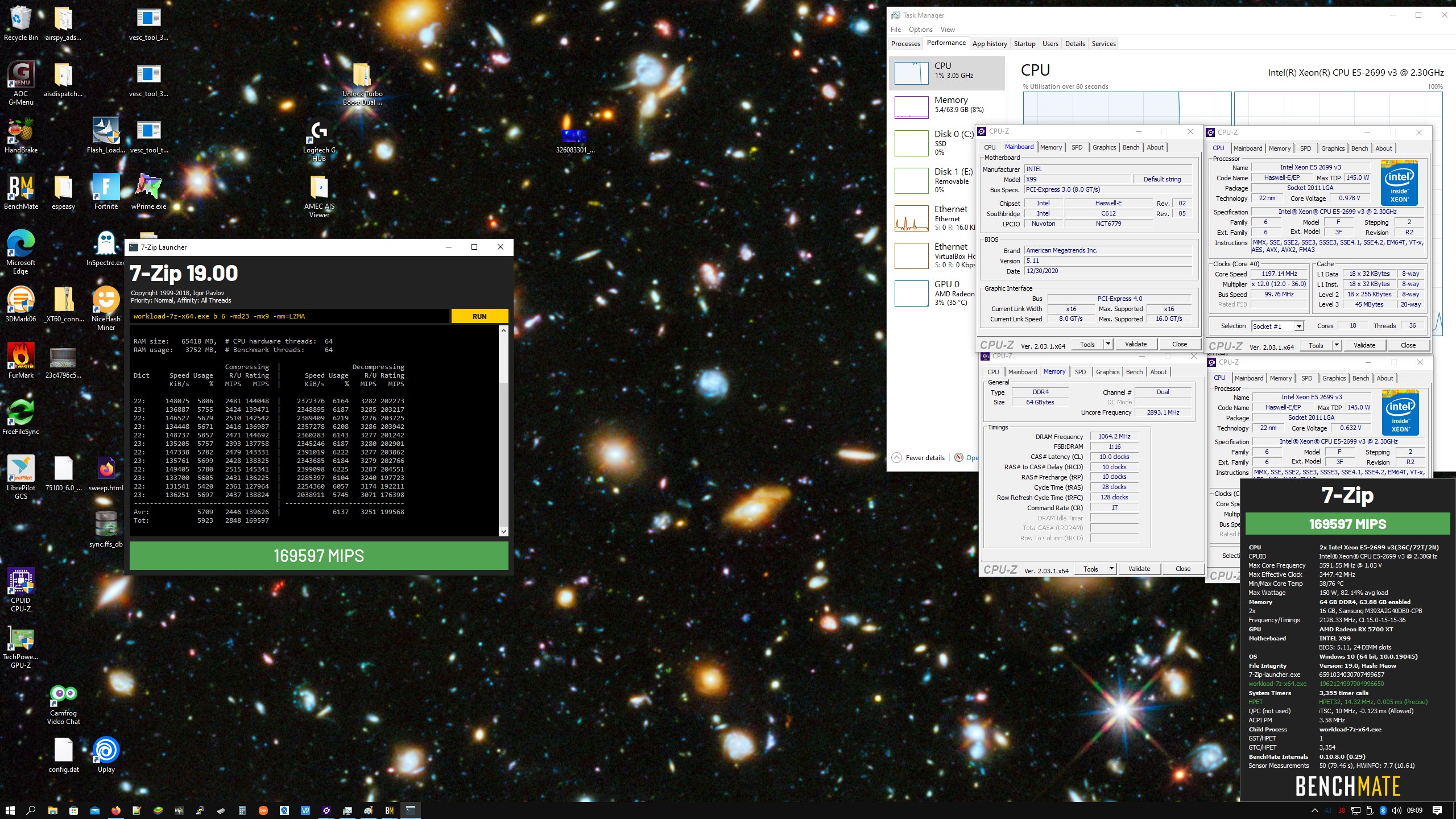The image size is (1456, 819).
Task: Open Tools dropdown arrow in Mainboard CPU-Z window
Action: 1108,344
